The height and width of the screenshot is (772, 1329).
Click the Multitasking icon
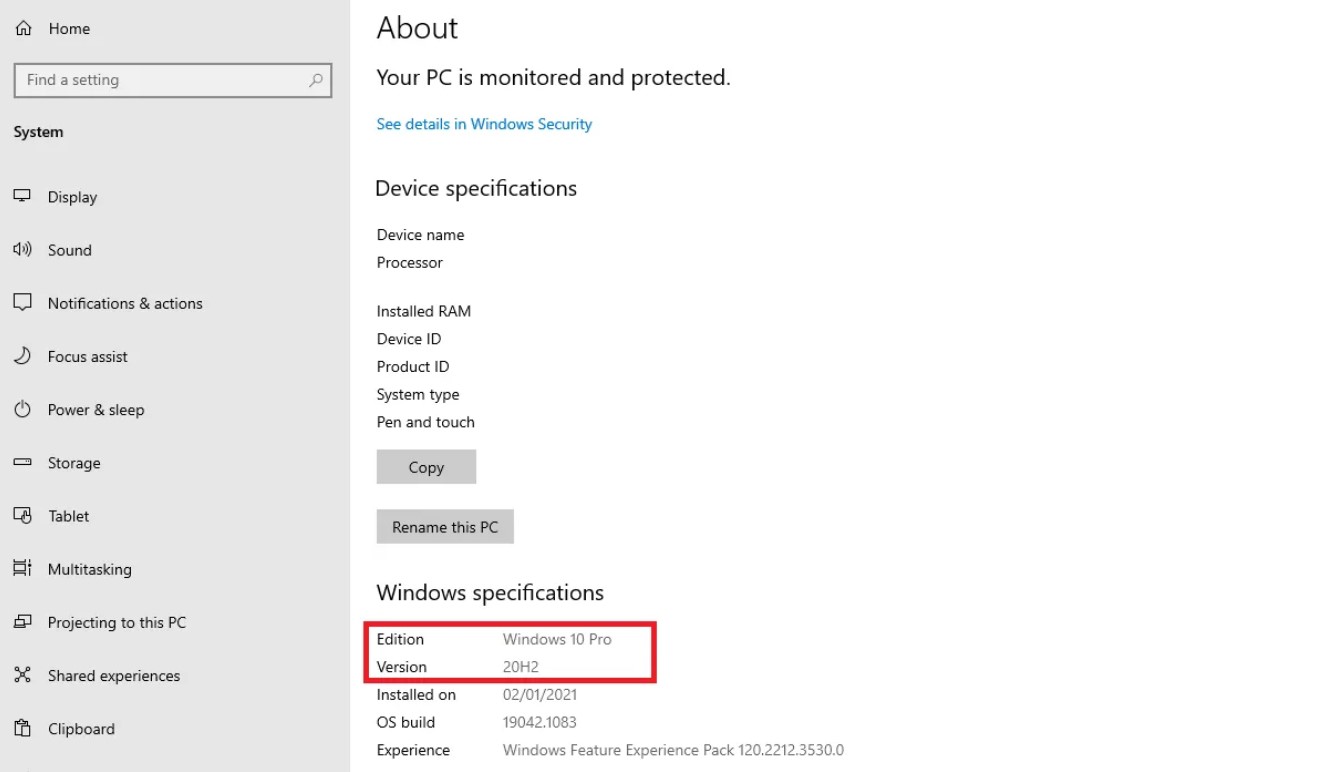(x=22, y=569)
